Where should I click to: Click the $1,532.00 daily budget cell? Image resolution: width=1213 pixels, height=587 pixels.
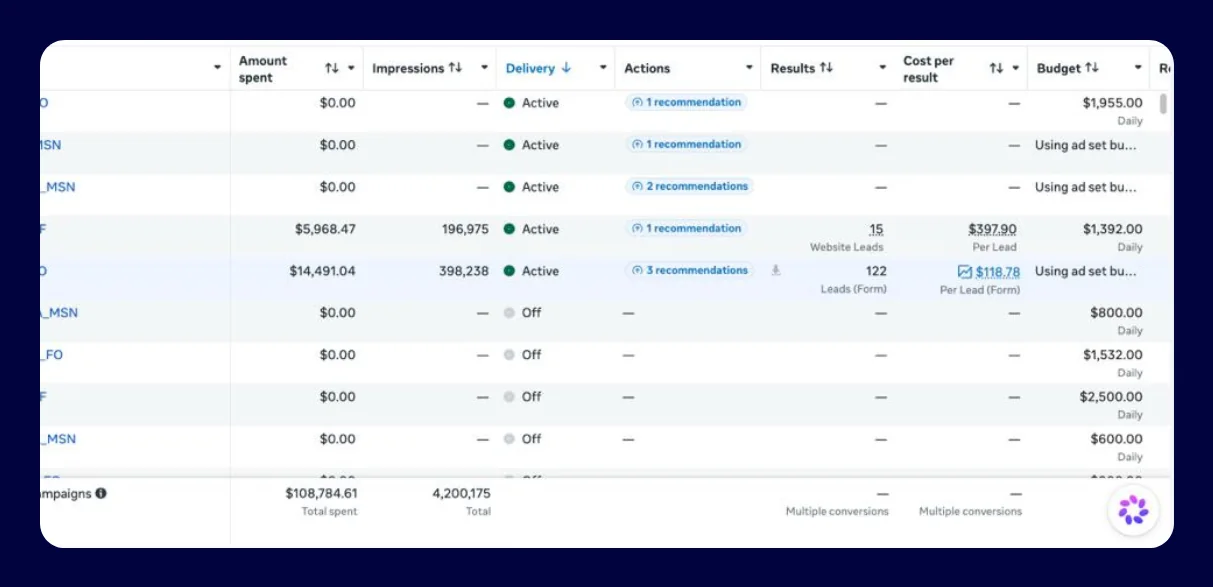click(x=1112, y=355)
